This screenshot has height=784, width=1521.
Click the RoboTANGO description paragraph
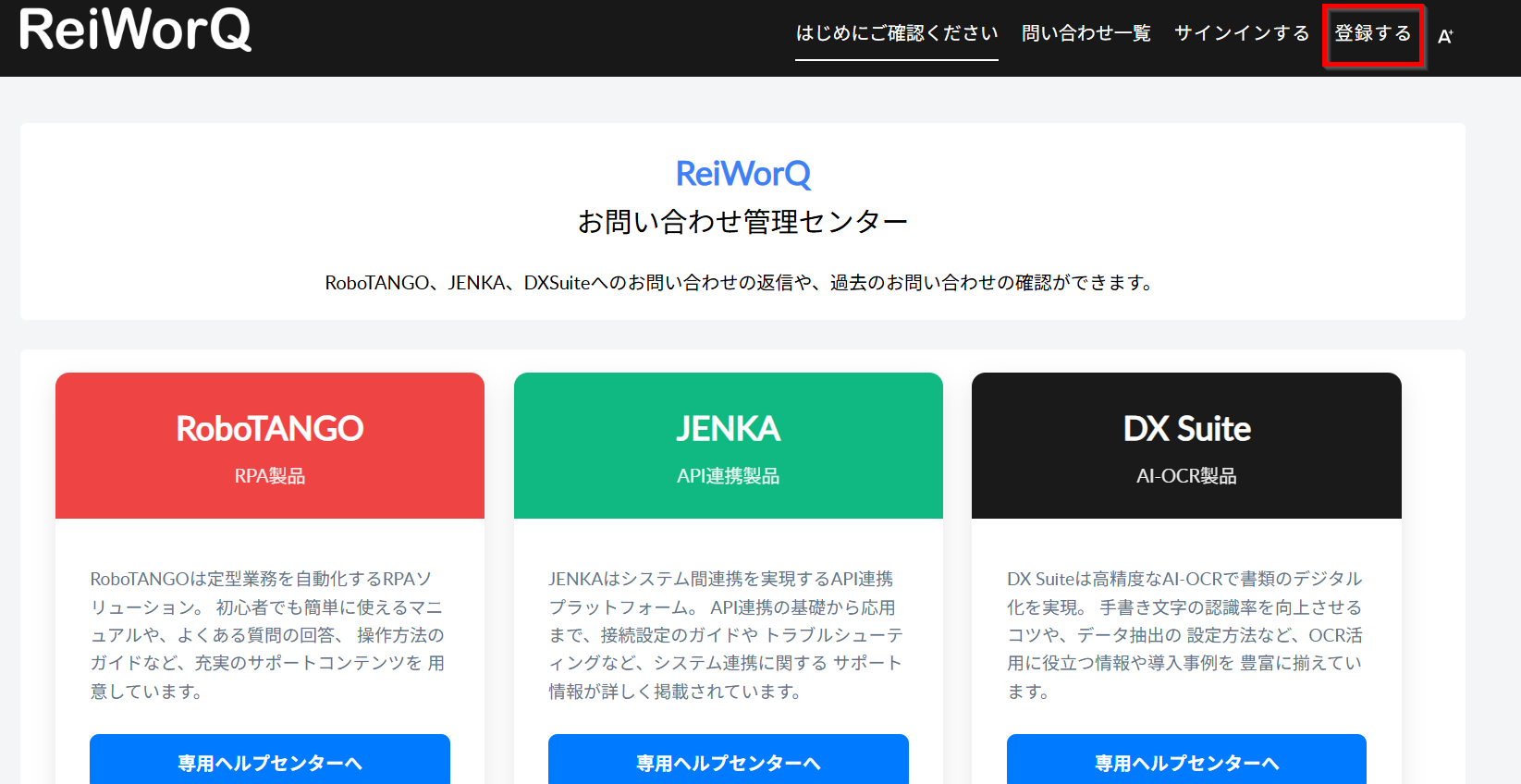point(267,635)
